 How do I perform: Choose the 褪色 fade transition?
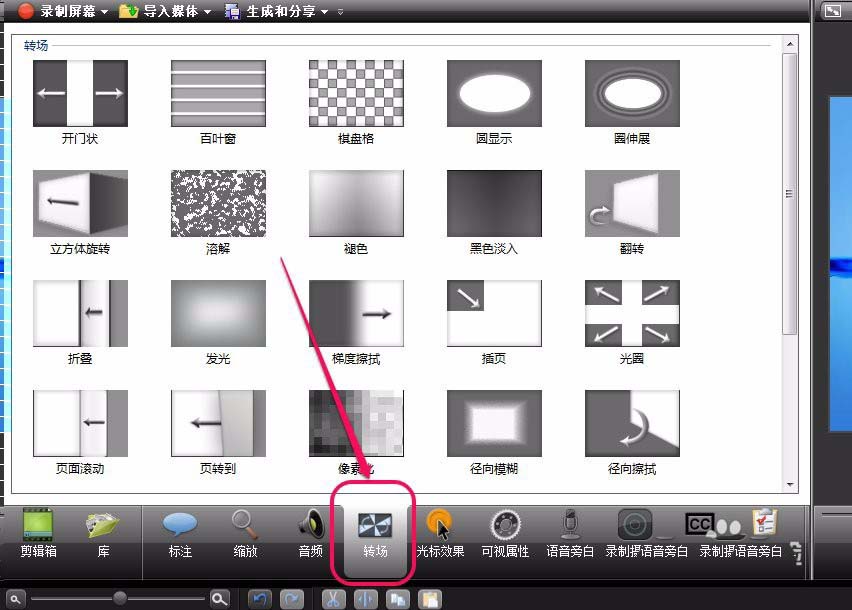pos(356,203)
